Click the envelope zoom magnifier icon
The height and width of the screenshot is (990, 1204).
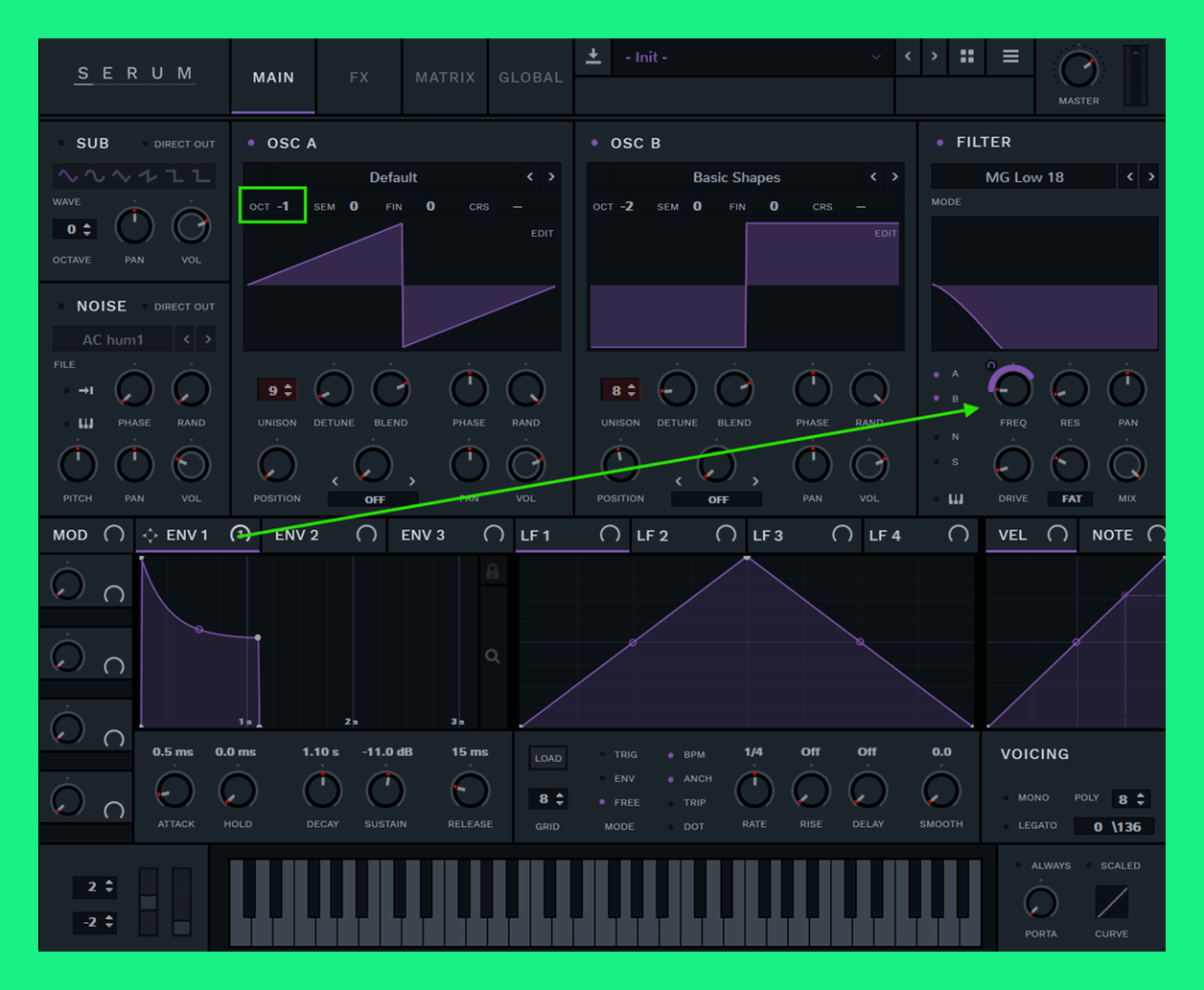click(x=493, y=656)
